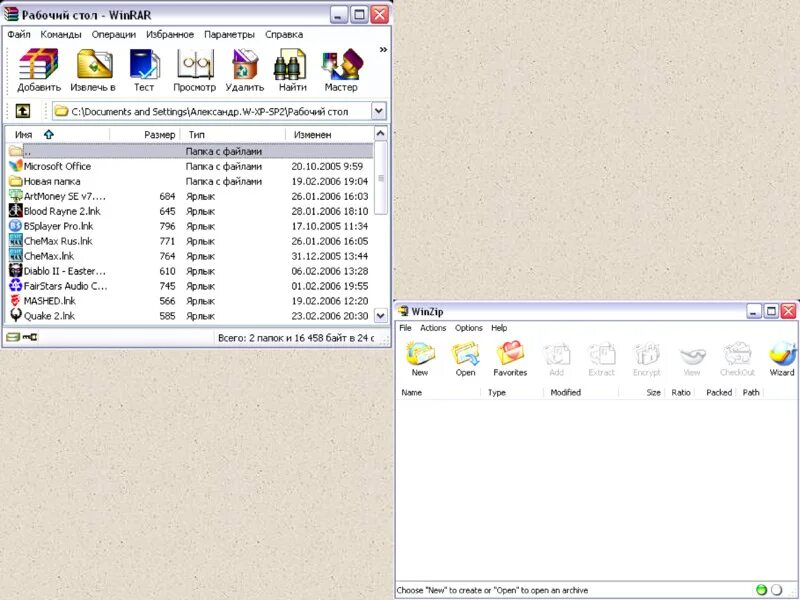Image resolution: width=800 pixels, height=600 pixels.
Task: Sort WinZip list by Packed column
Action: click(x=716, y=392)
